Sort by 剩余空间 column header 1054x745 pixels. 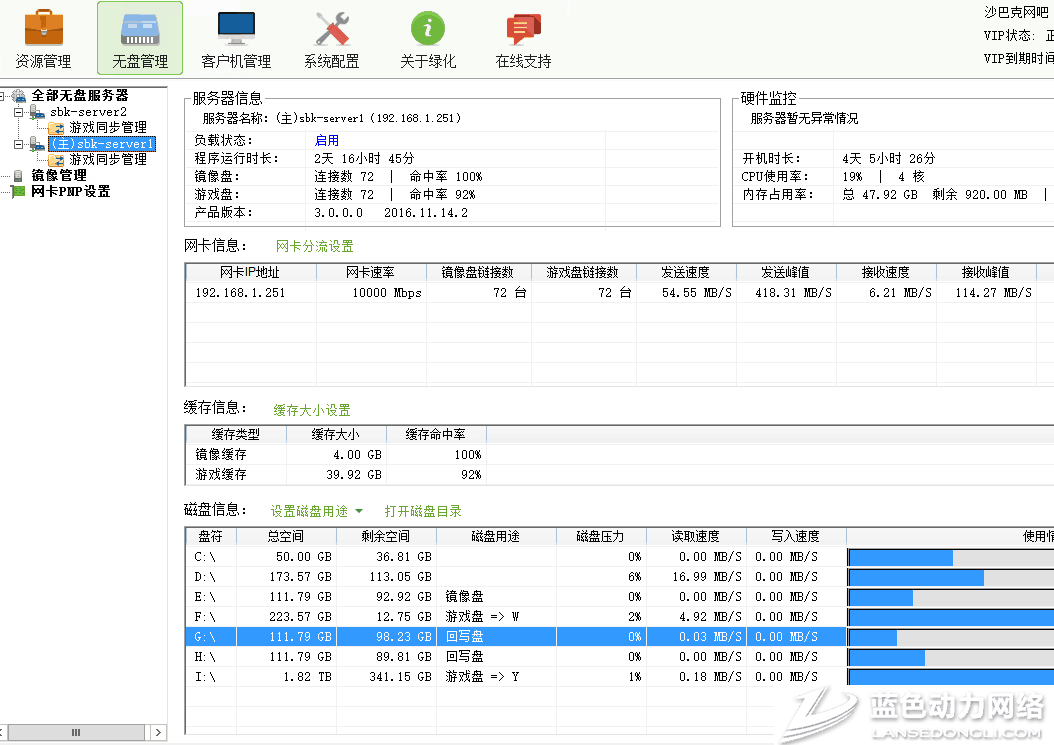click(386, 537)
